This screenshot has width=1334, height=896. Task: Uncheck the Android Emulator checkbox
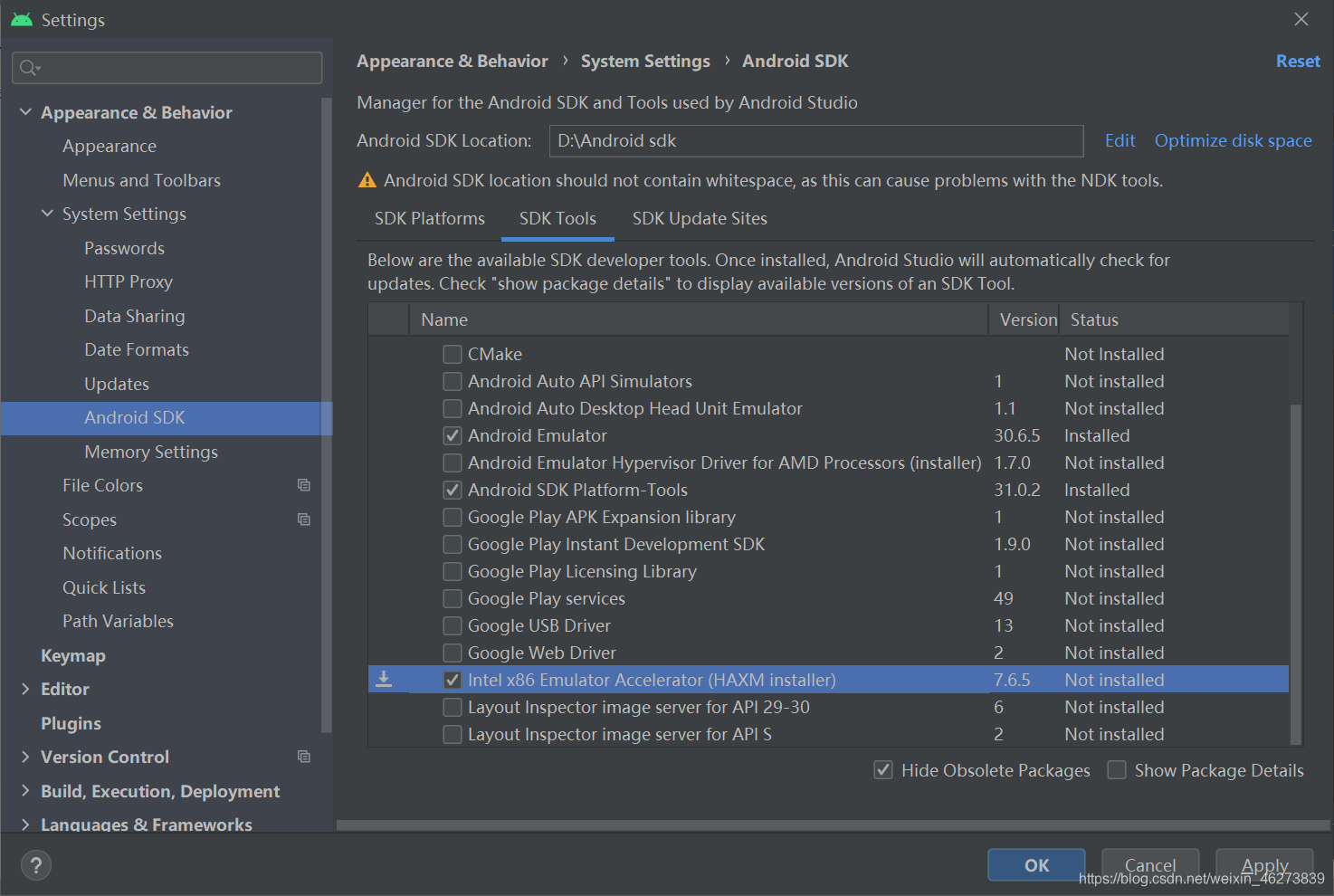[x=453, y=435]
